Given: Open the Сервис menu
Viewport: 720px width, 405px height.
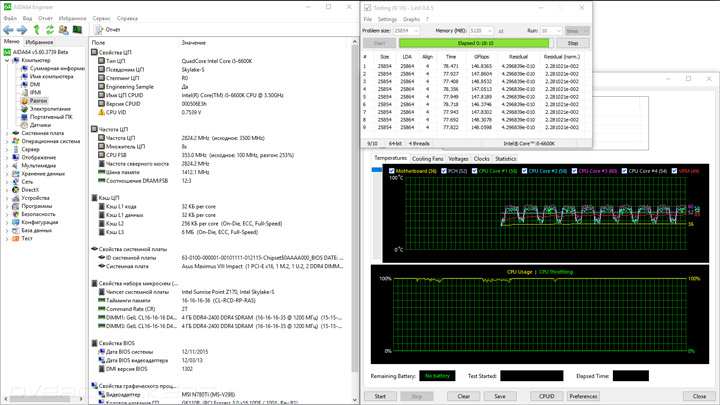Looking at the screenshot, I should pos(101,18).
